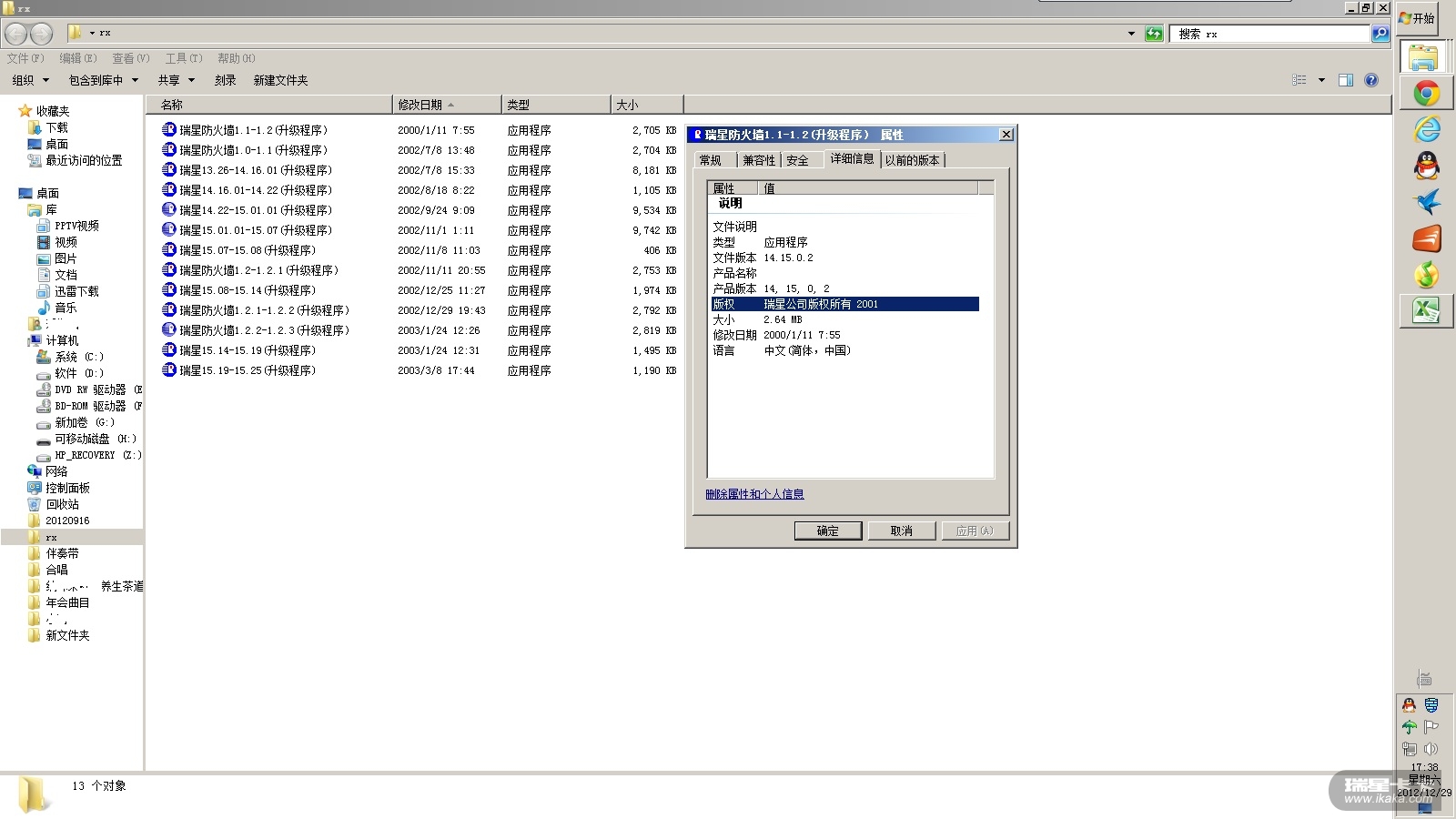Switch to the 兼容性 tab
Image resolution: width=1456 pixels, height=819 pixels.
point(759,160)
